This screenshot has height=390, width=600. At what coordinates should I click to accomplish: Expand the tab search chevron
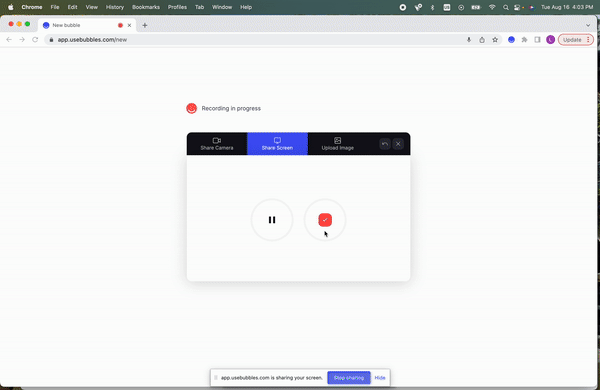tap(588, 25)
